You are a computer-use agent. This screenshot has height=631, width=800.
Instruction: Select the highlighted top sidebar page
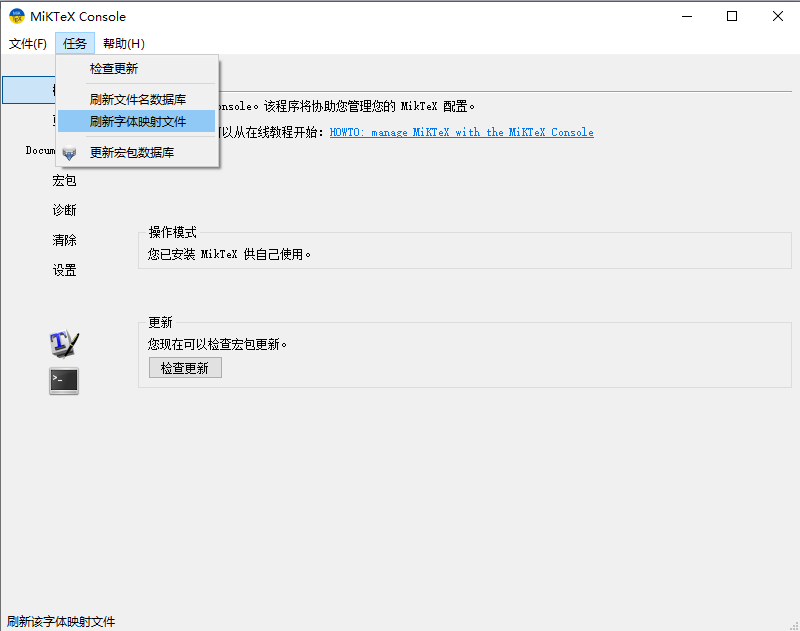pyautogui.click(x=29, y=90)
